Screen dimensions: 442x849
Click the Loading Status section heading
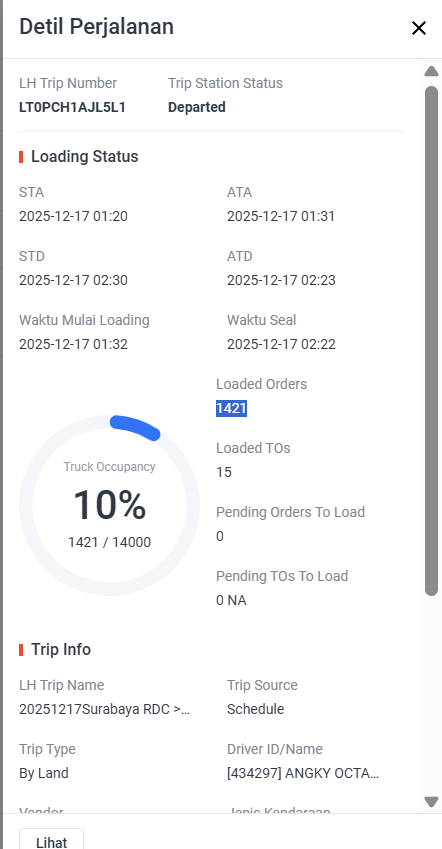(84, 156)
